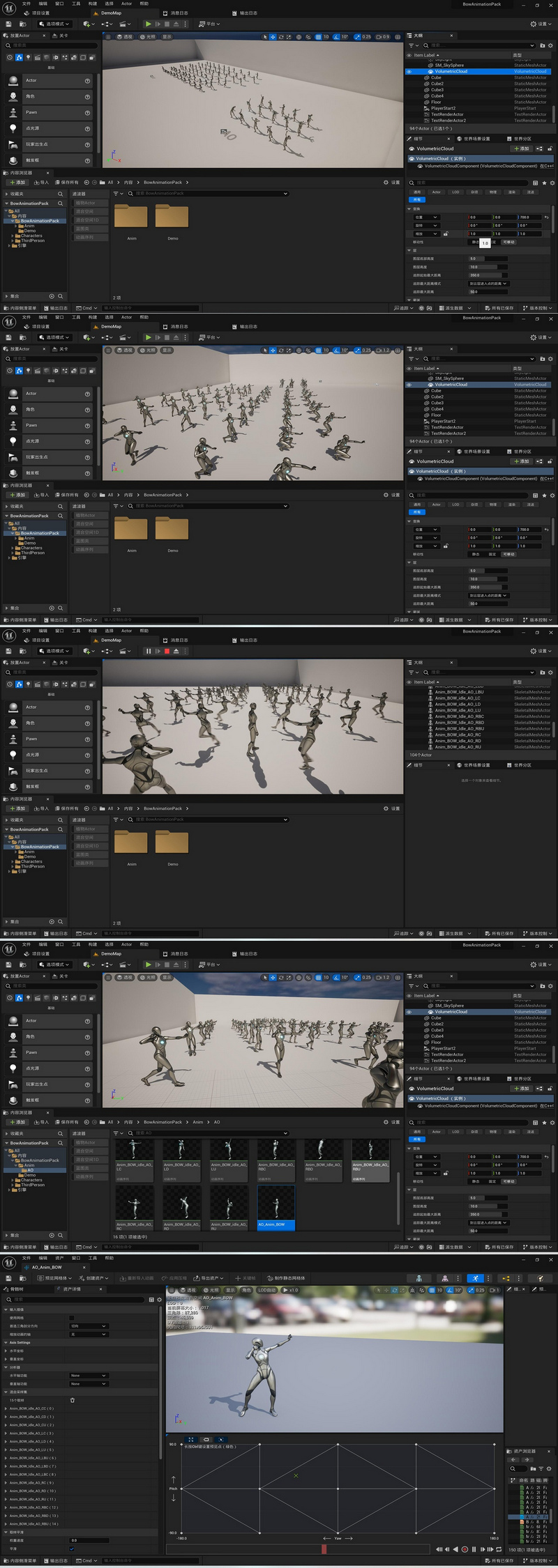Switch to Skeleton mode icon in AO_Anim_BOW editor
Viewport: 558px width, 1568px height.
[x=418, y=1278]
